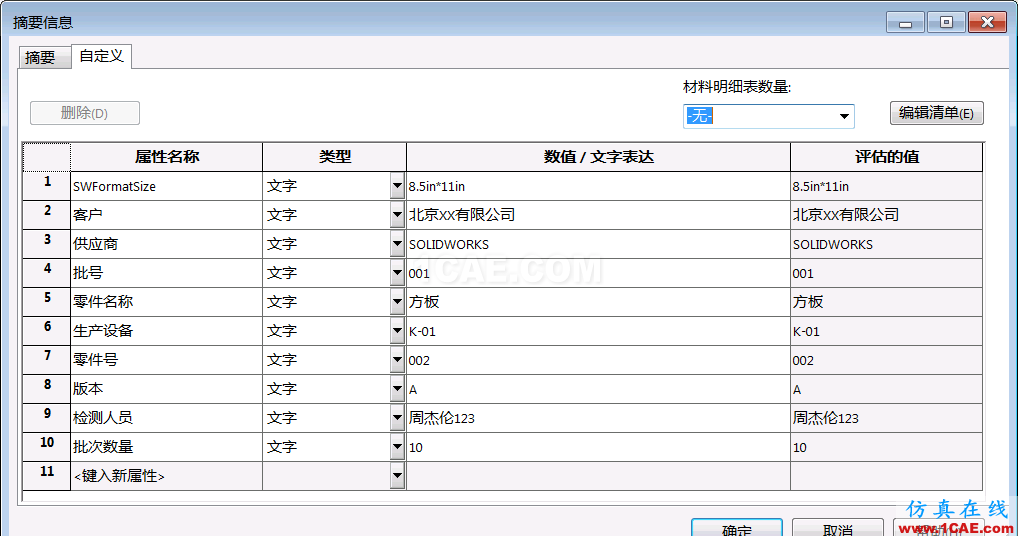Click the 北京xx有限公司 value expression cell
This screenshot has height=536, width=1018.
pyautogui.click(x=598, y=215)
